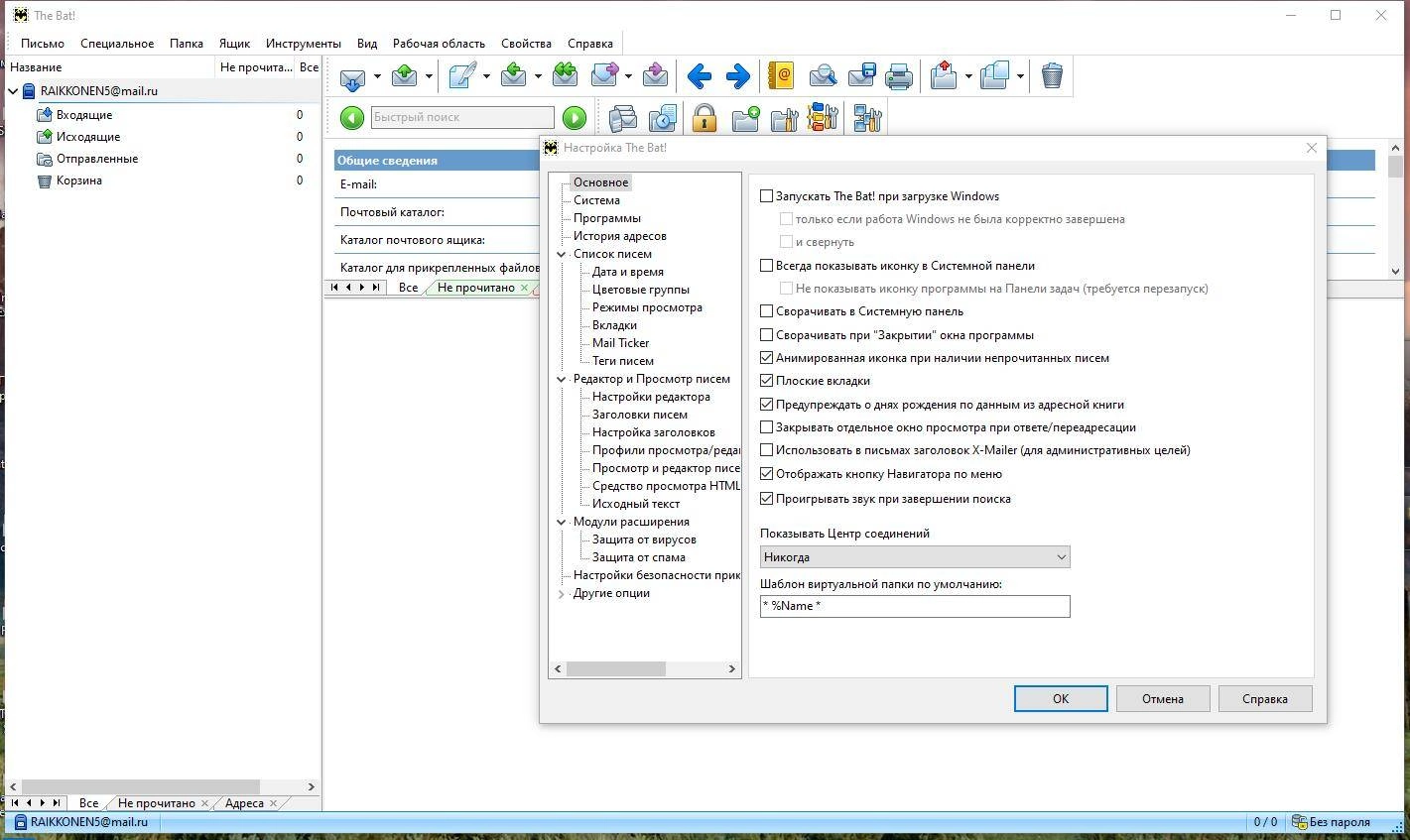Open the Специальное menu
The image size is (1410, 840).
click(x=117, y=44)
